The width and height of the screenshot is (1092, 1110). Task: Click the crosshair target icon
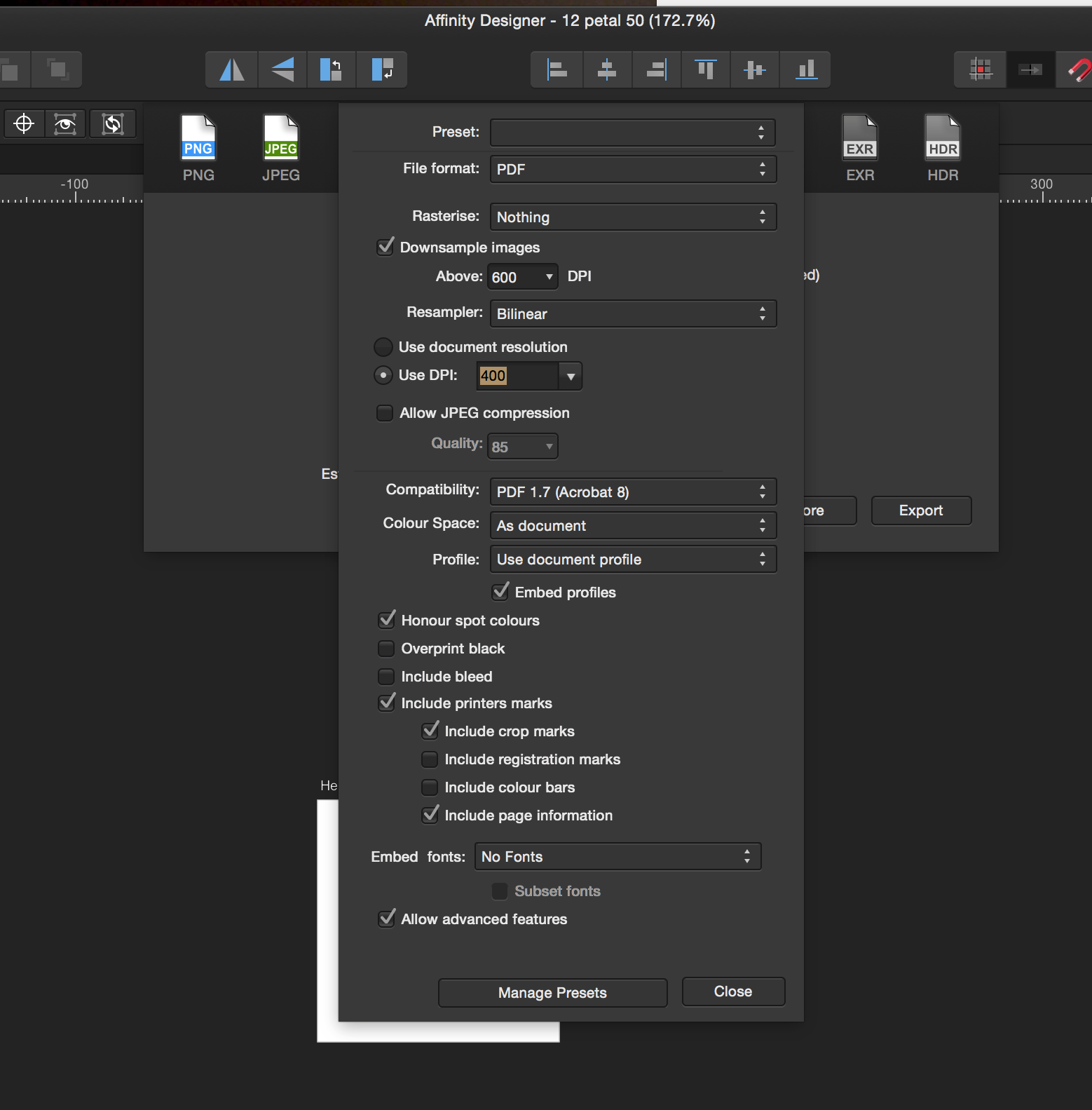pyautogui.click(x=24, y=124)
